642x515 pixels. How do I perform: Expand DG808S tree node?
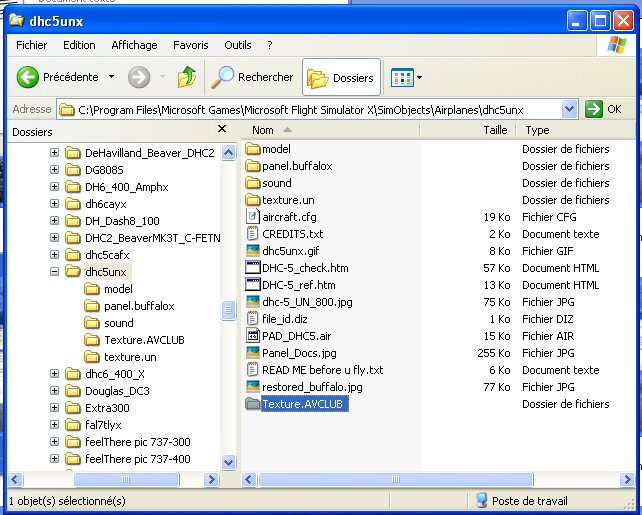pyautogui.click(x=54, y=169)
